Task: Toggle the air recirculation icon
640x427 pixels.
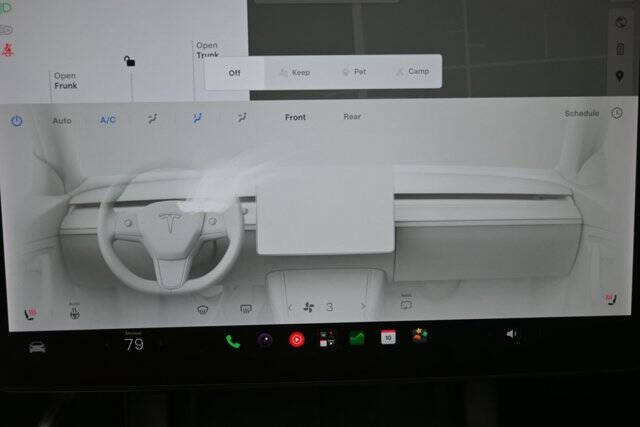Action: [406, 302]
